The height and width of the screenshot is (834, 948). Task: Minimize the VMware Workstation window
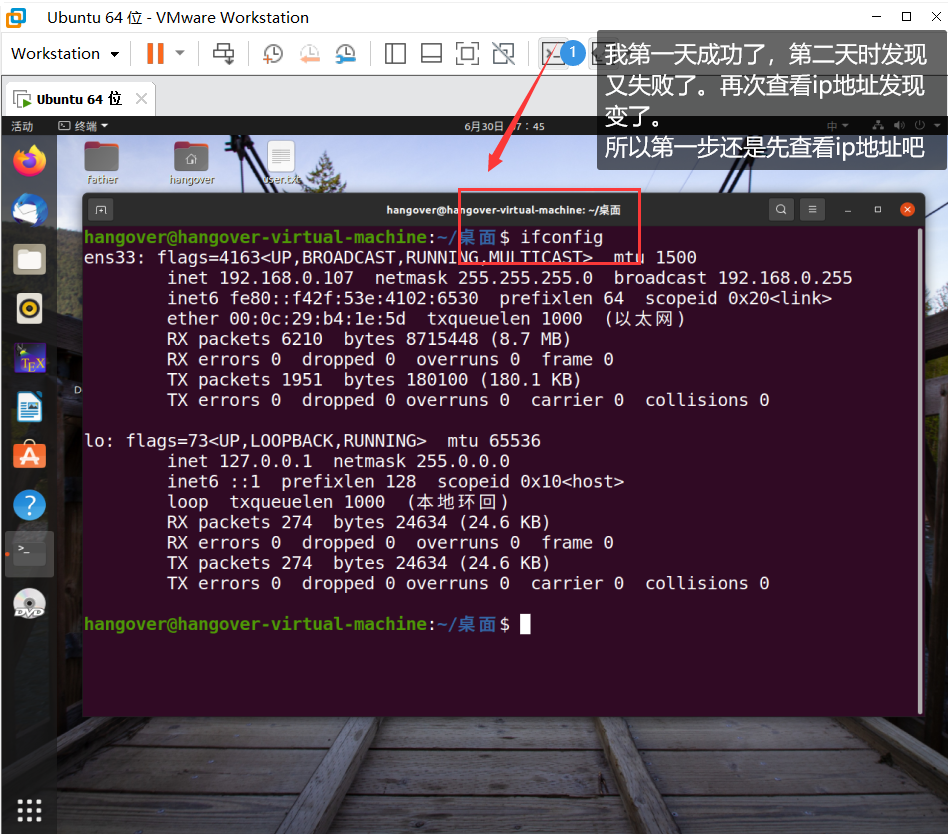click(x=876, y=17)
